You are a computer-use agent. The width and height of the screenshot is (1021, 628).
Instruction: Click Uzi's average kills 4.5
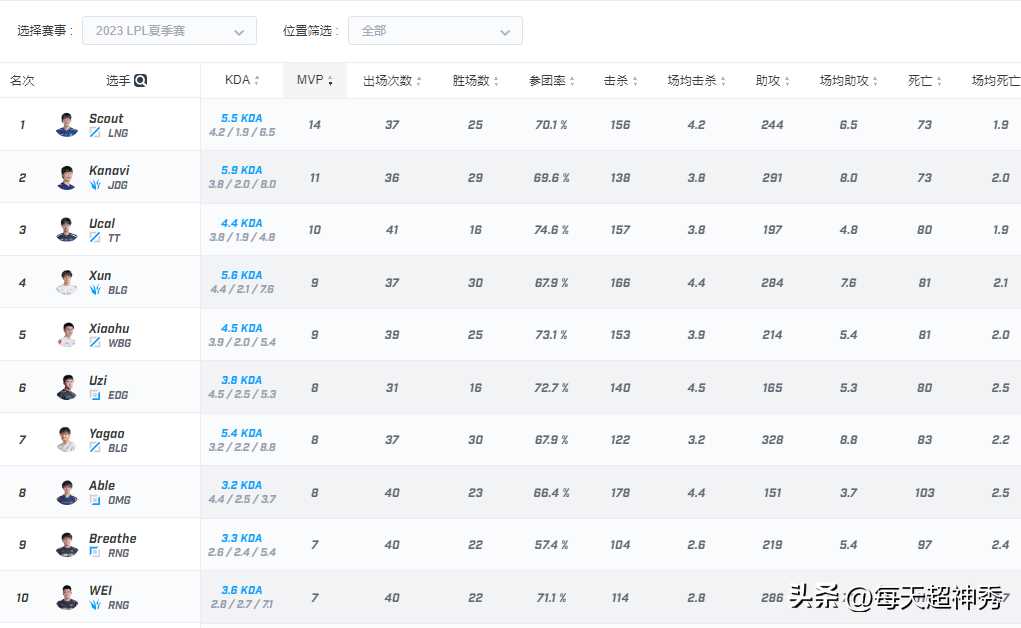pyautogui.click(x=696, y=388)
